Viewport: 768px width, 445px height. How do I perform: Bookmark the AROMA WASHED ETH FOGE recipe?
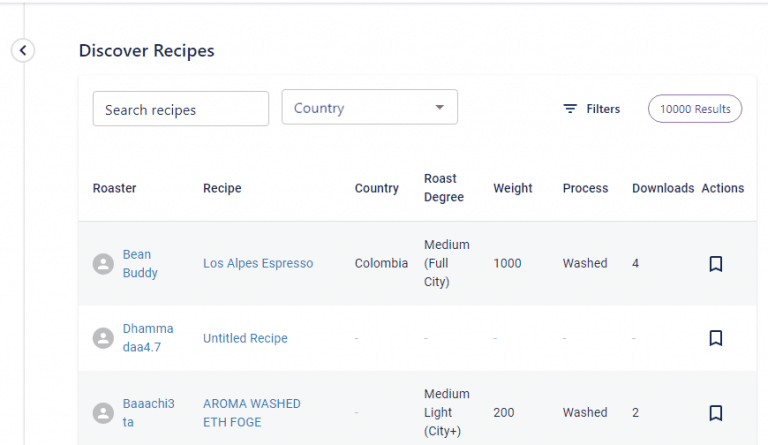[x=715, y=412]
